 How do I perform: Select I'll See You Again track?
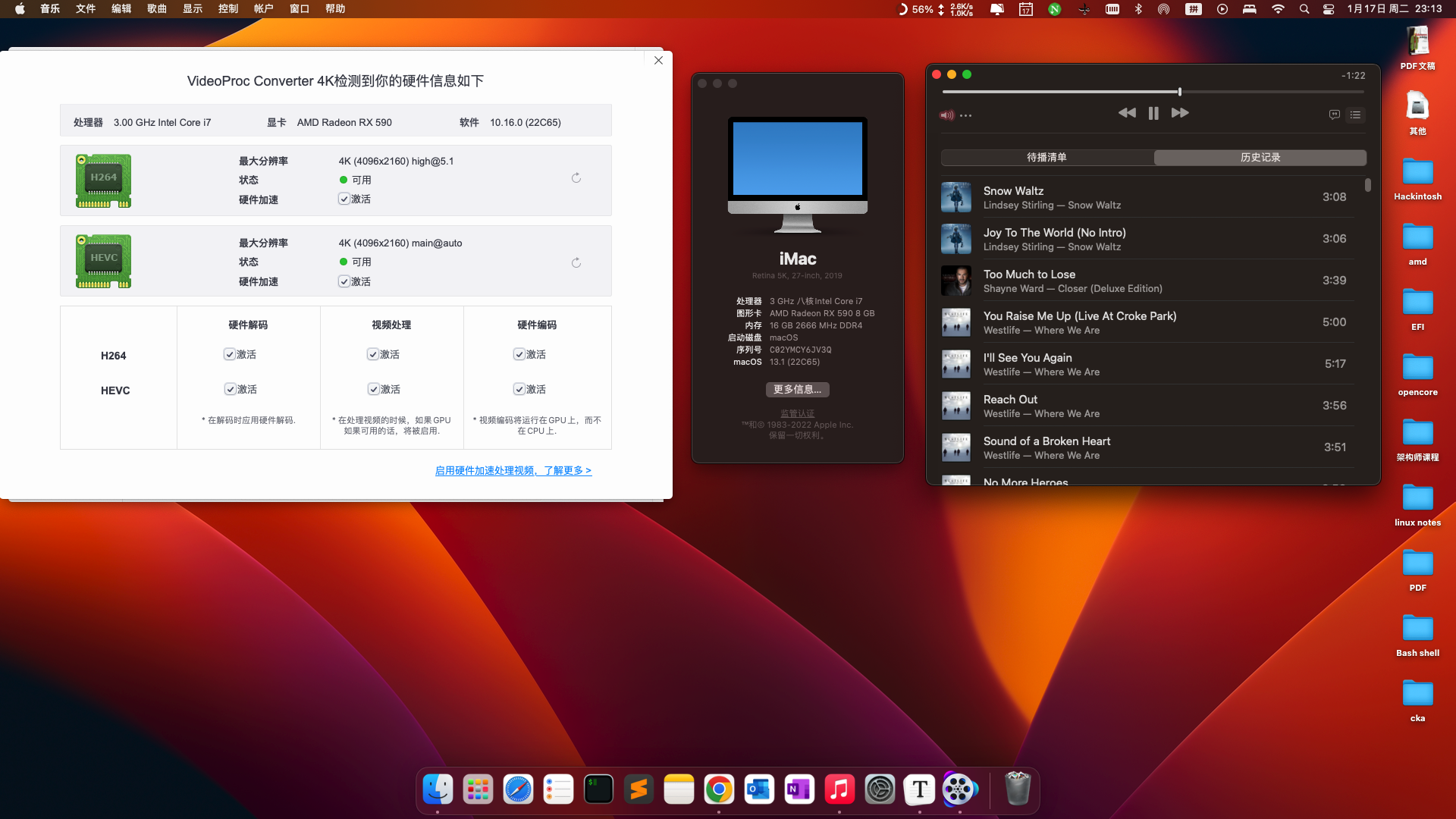[x=1146, y=364]
